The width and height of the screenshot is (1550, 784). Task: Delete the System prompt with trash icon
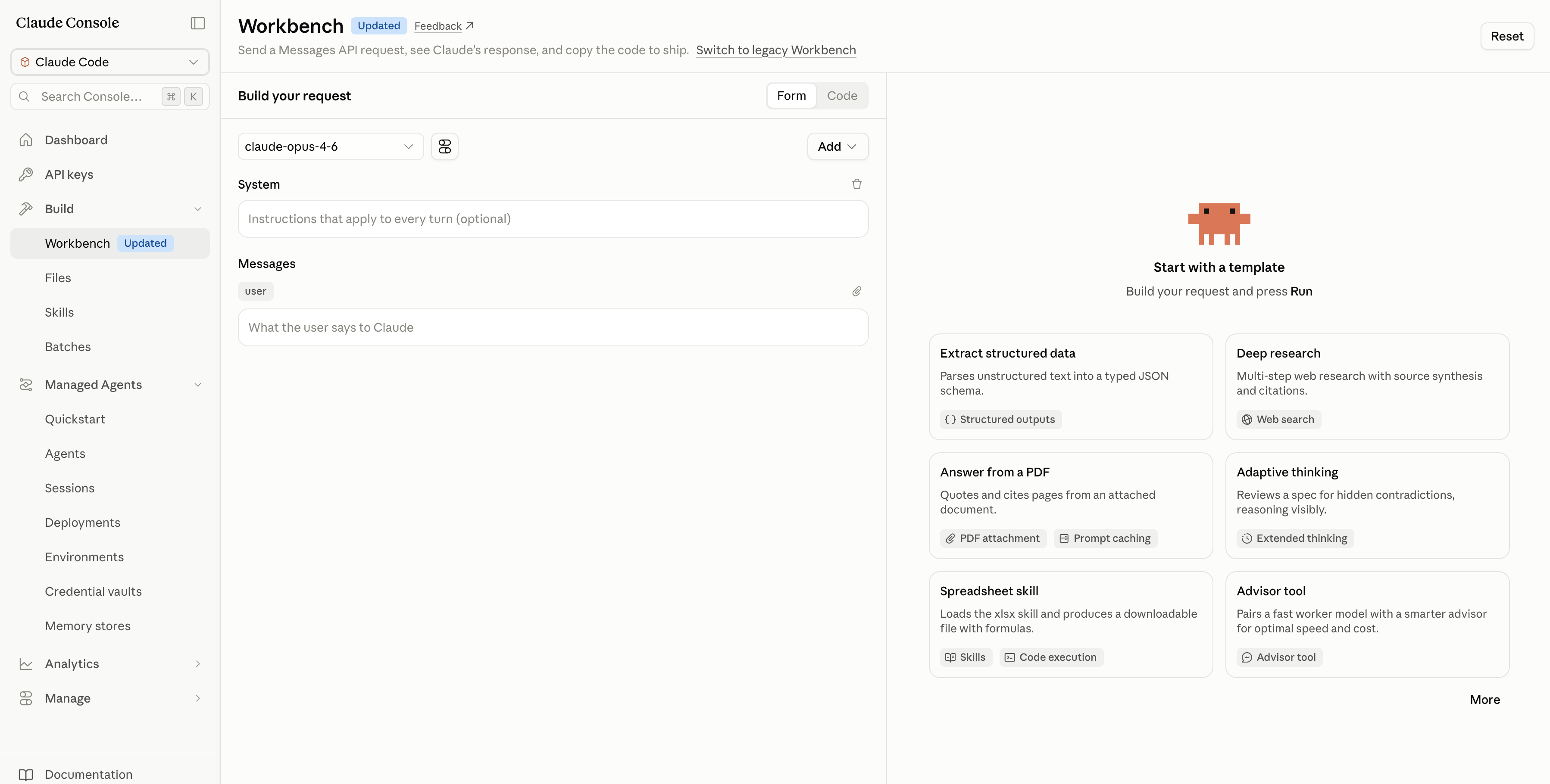[857, 184]
